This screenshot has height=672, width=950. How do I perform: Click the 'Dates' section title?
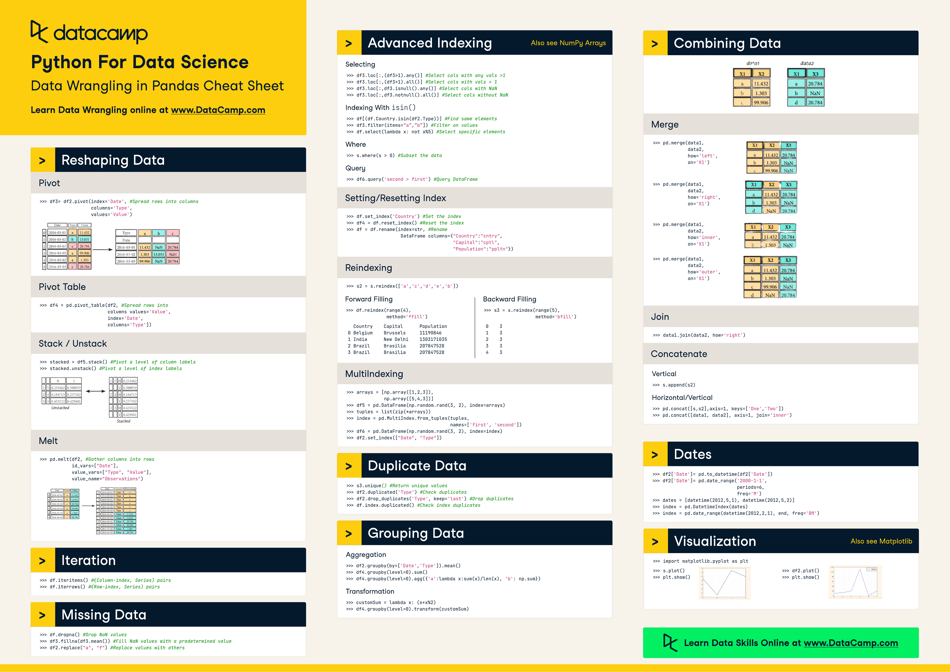tap(693, 454)
